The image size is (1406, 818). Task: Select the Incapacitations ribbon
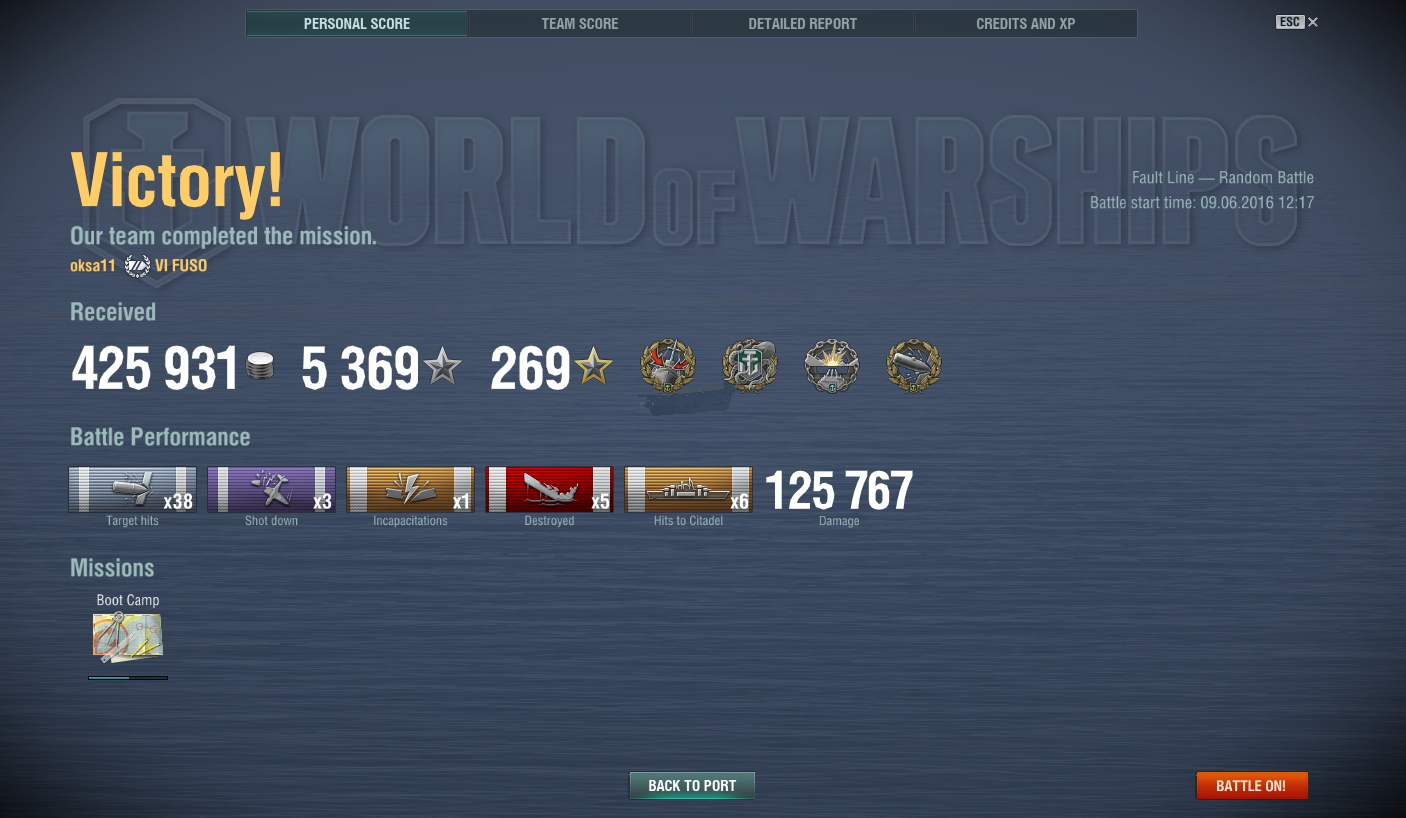pyautogui.click(x=410, y=489)
